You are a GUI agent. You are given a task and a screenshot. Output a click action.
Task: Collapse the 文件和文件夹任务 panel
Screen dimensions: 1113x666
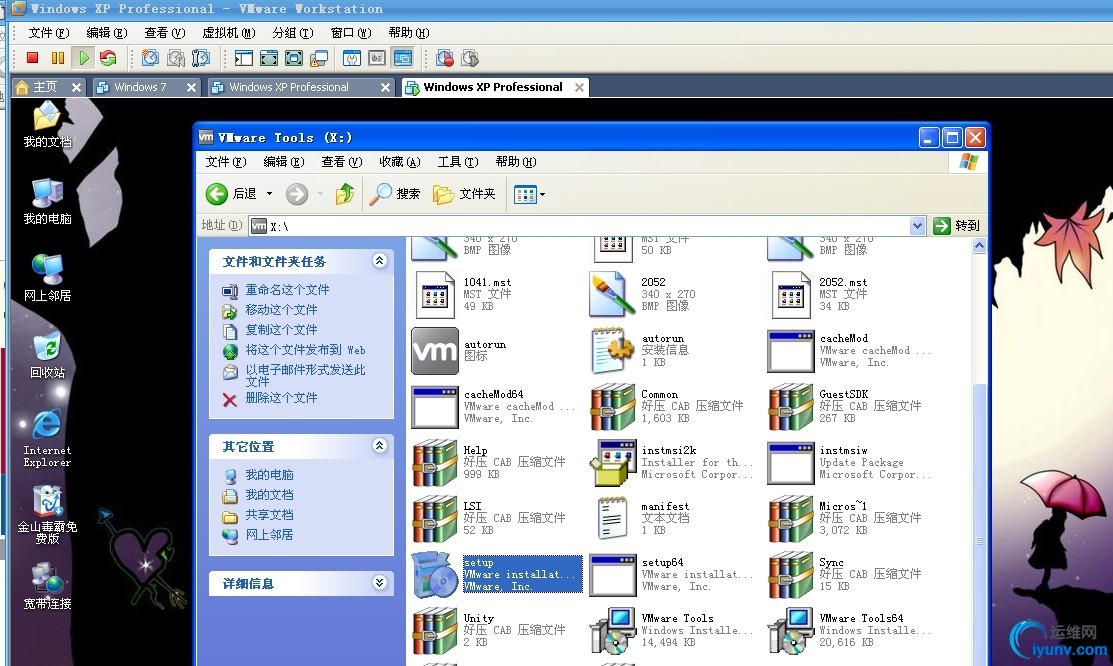(x=380, y=261)
